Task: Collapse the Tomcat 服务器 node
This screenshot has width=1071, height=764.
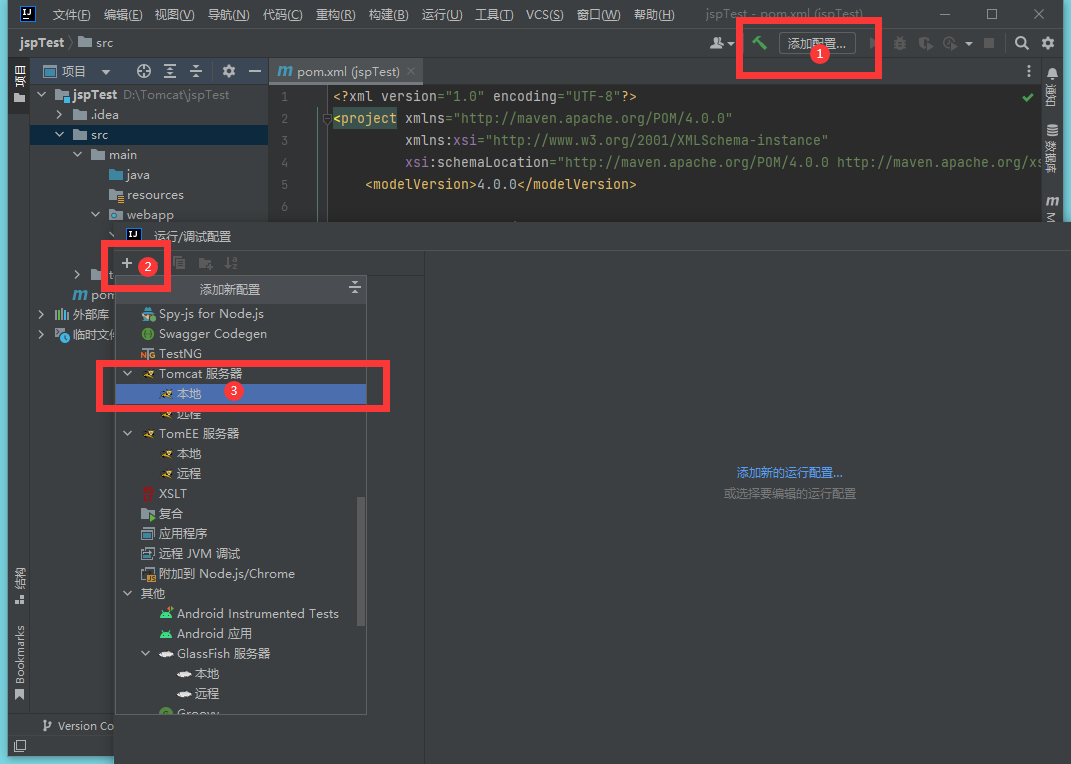Action: pos(128,374)
